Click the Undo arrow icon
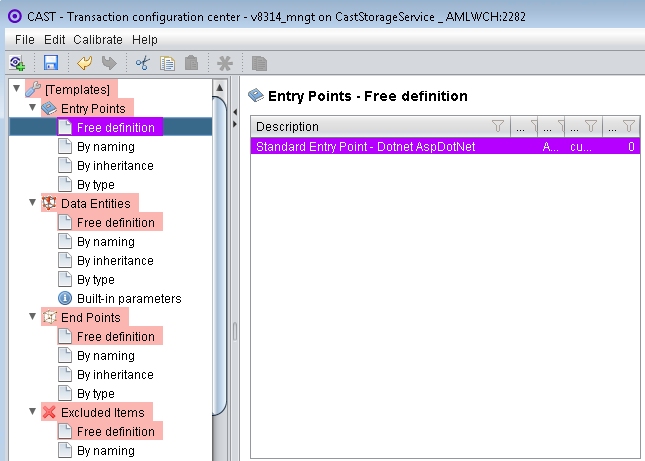645x461 pixels. click(x=85, y=63)
